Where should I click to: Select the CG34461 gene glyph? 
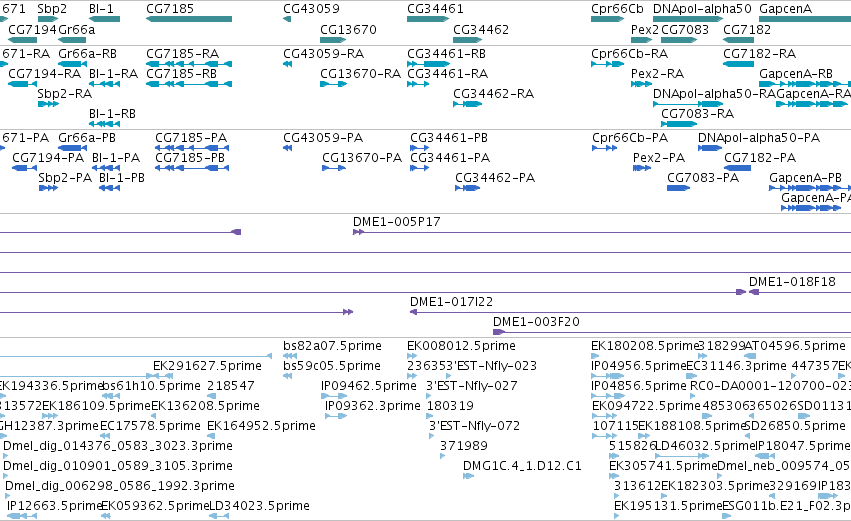point(428,19)
